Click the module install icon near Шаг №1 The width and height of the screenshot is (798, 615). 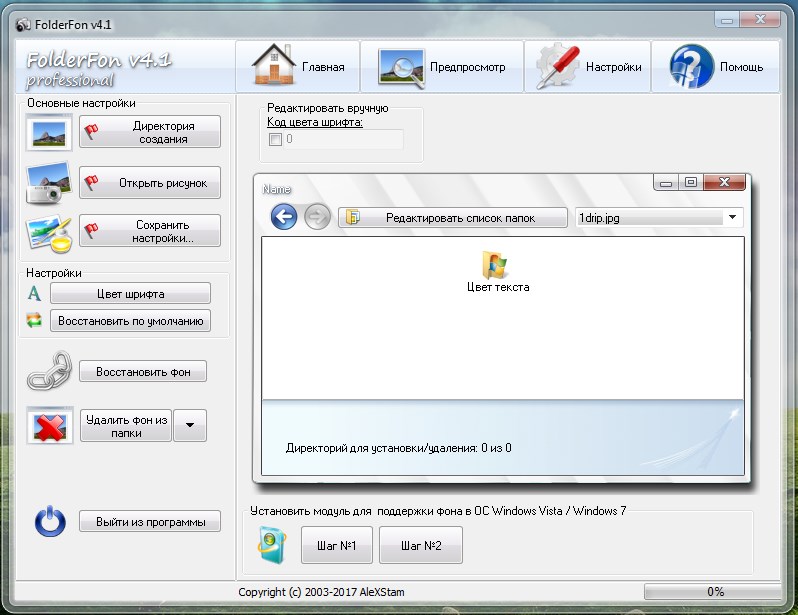[272, 544]
